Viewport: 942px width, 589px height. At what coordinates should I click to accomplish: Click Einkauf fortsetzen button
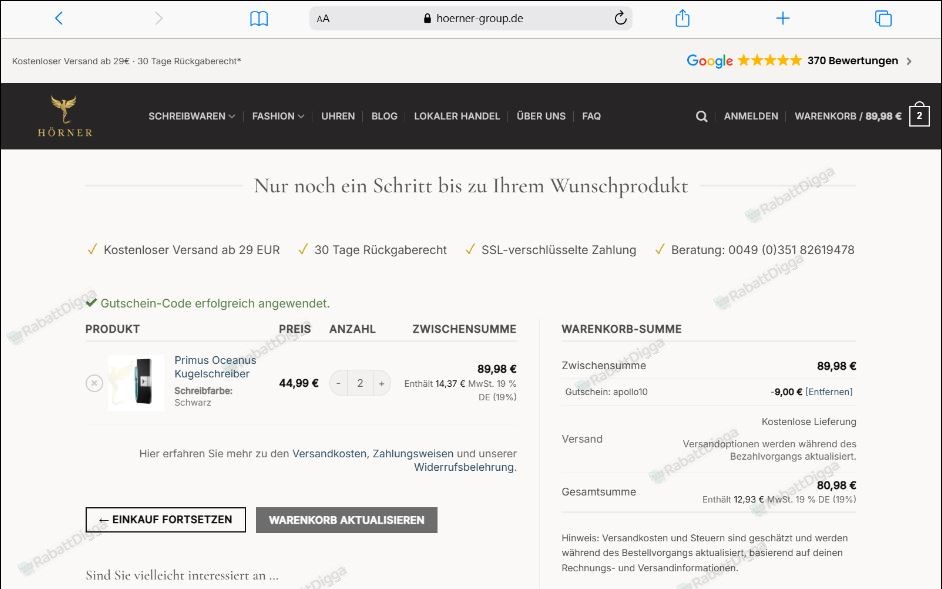point(165,520)
